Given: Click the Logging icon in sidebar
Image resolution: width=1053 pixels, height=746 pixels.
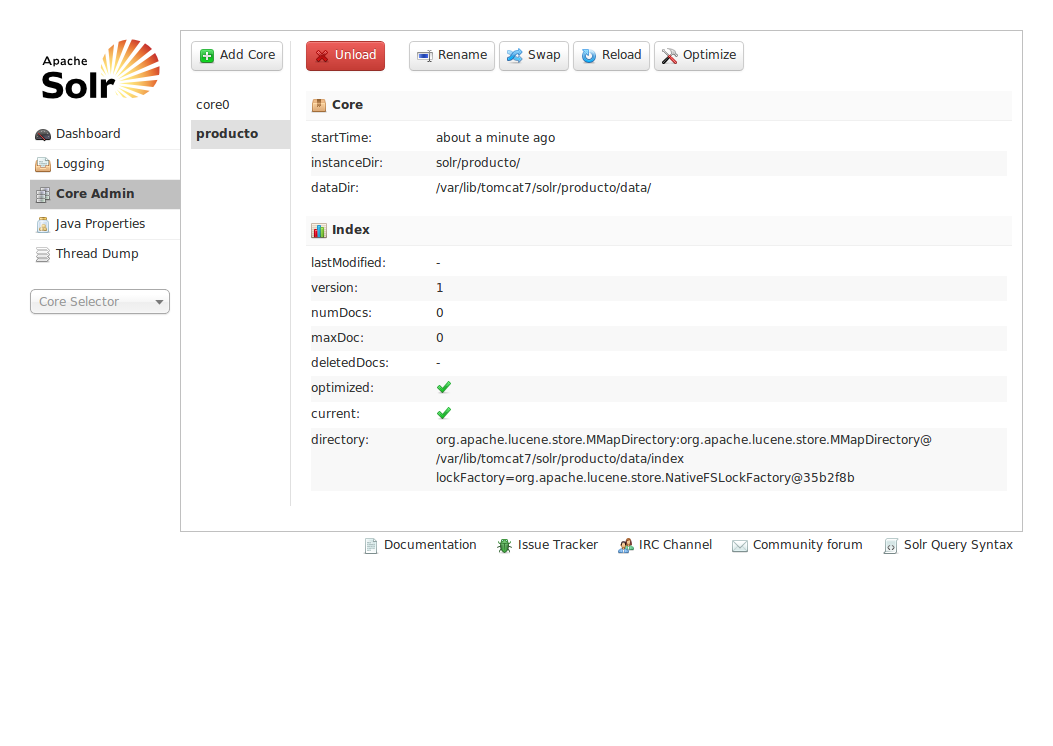Looking at the screenshot, I should coord(43,165).
